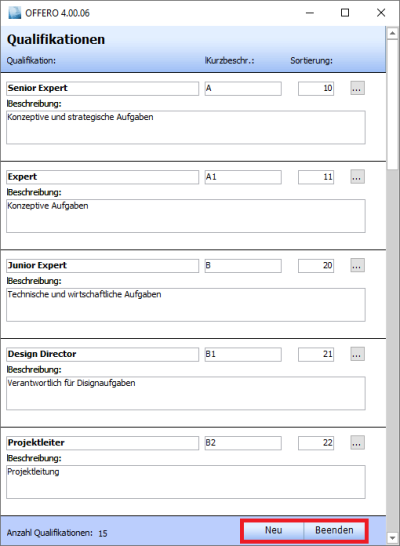
Task: Select the Senior Expert name field
Action: click(x=102, y=88)
